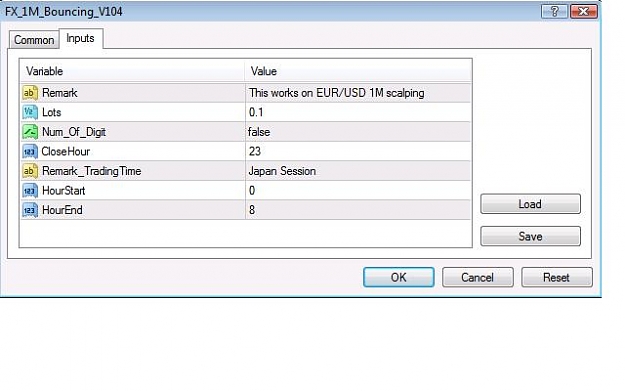The height and width of the screenshot is (391, 625).
Task: Select the HourStart variable name
Action: click(64, 191)
